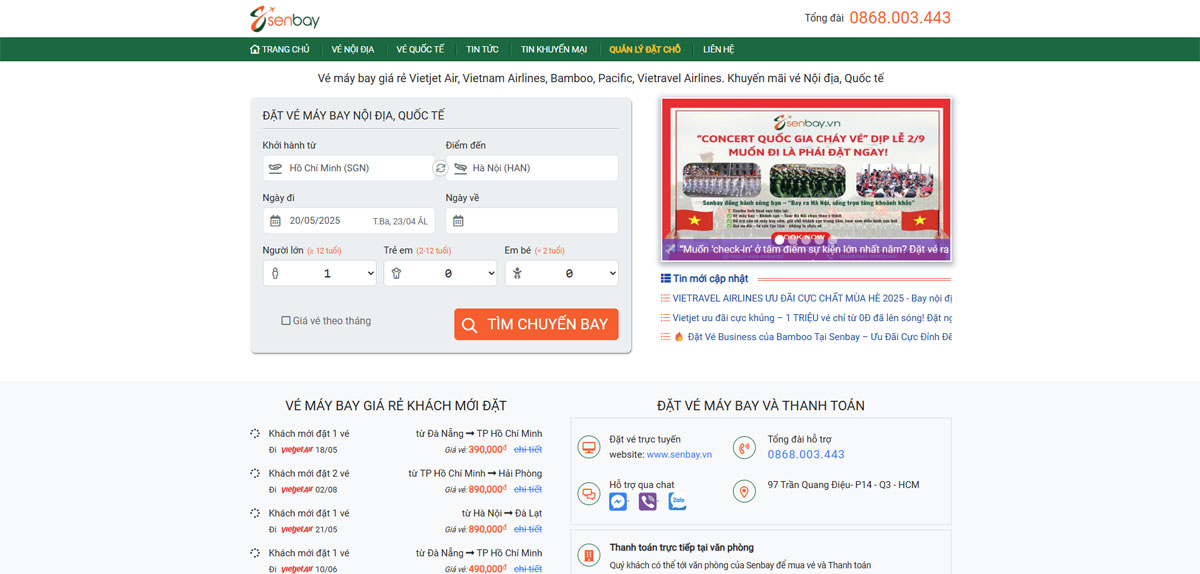Open the Người lớn adult count dropdown

(320, 273)
